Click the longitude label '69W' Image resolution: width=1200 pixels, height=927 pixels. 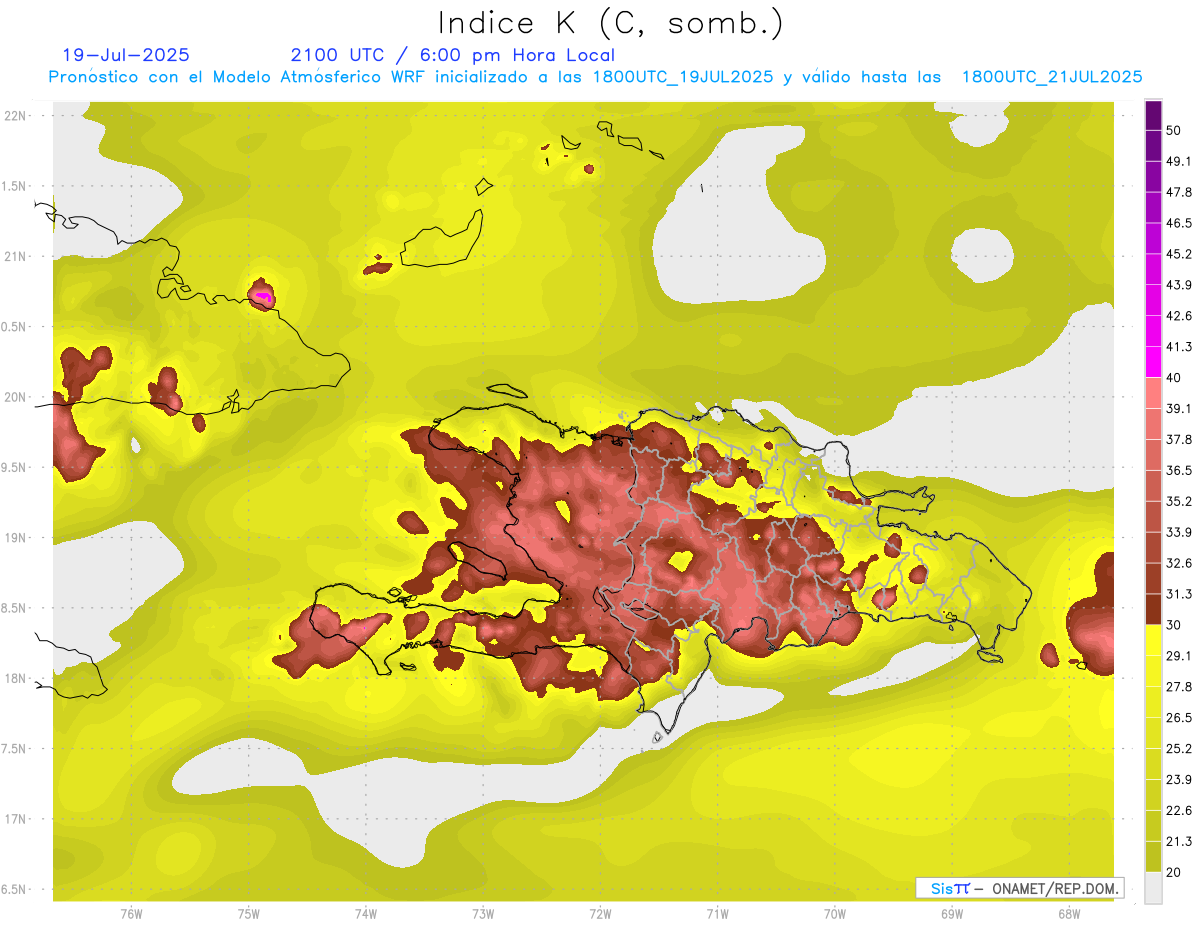click(952, 913)
